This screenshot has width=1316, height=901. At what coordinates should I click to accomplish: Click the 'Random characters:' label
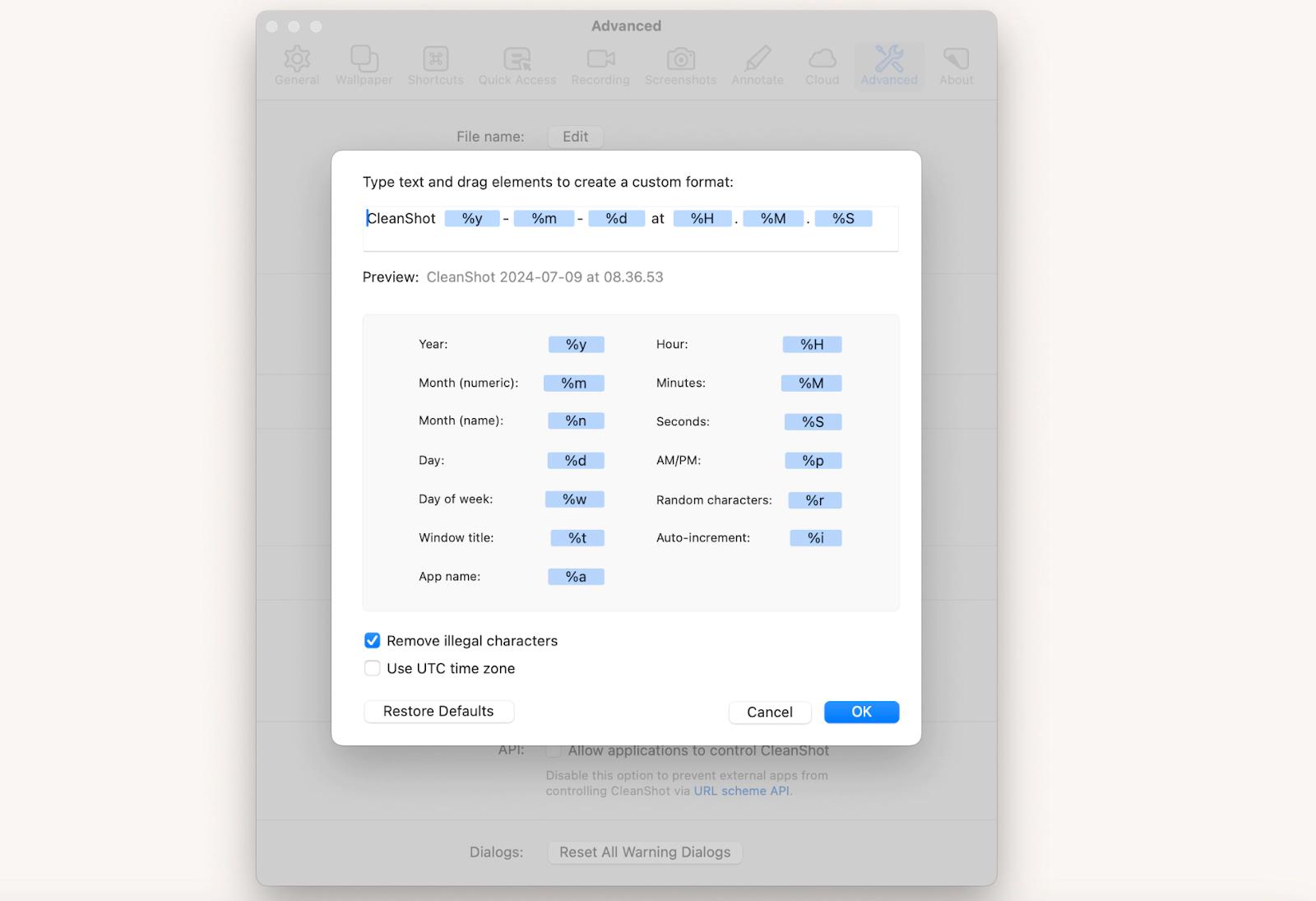tap(714, 500)
